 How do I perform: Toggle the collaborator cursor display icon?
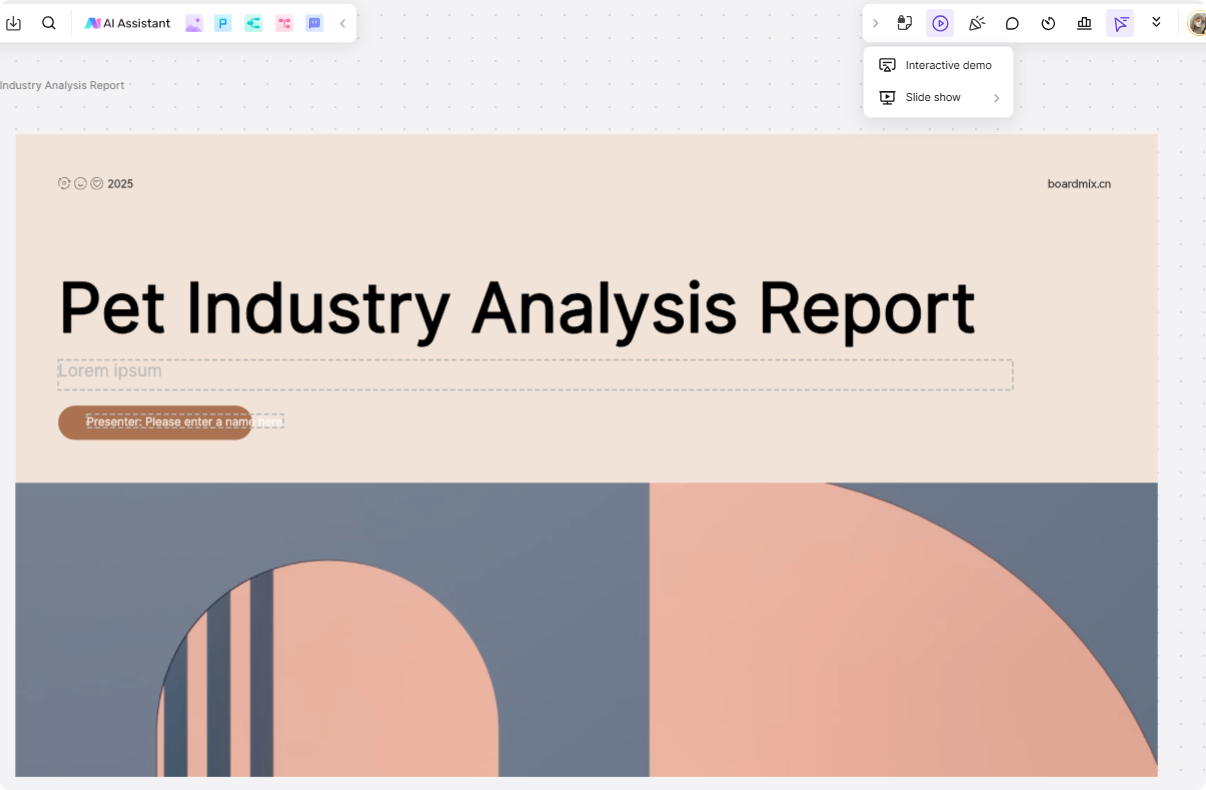(x=1120, y=23)
